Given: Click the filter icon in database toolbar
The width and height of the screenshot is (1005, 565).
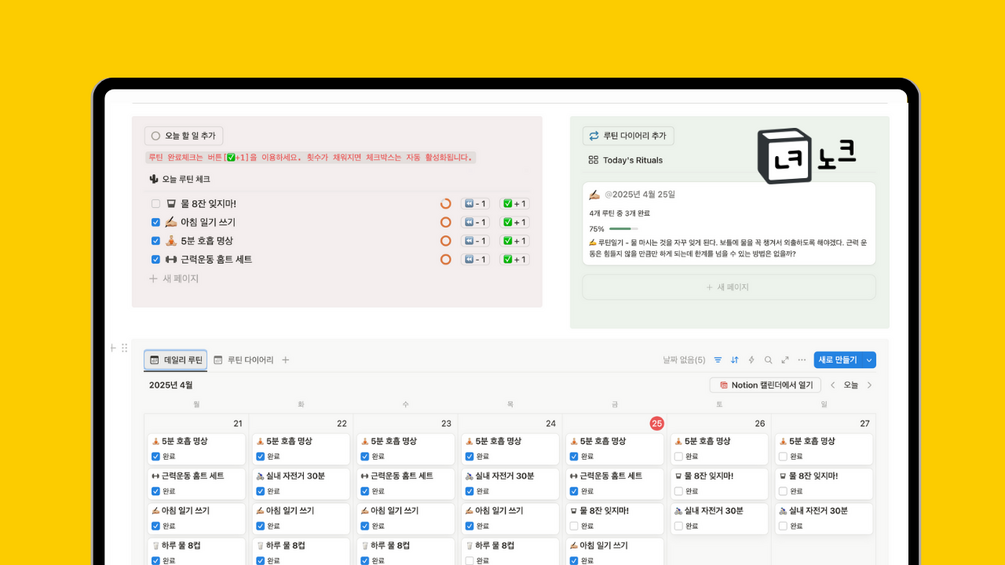Looking at the screenshot, I should coord(718,360).
